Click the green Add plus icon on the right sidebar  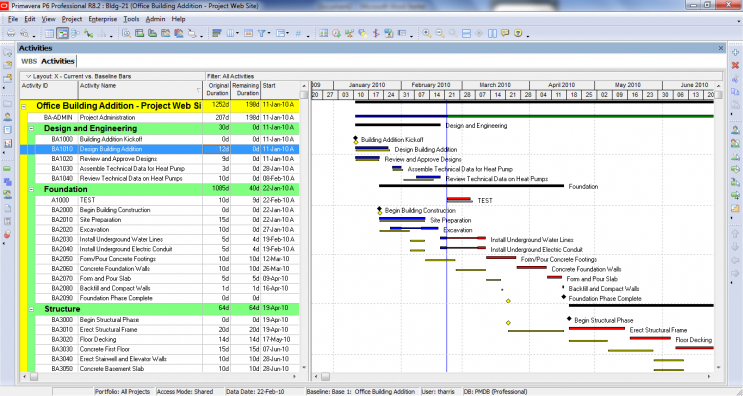735,53
